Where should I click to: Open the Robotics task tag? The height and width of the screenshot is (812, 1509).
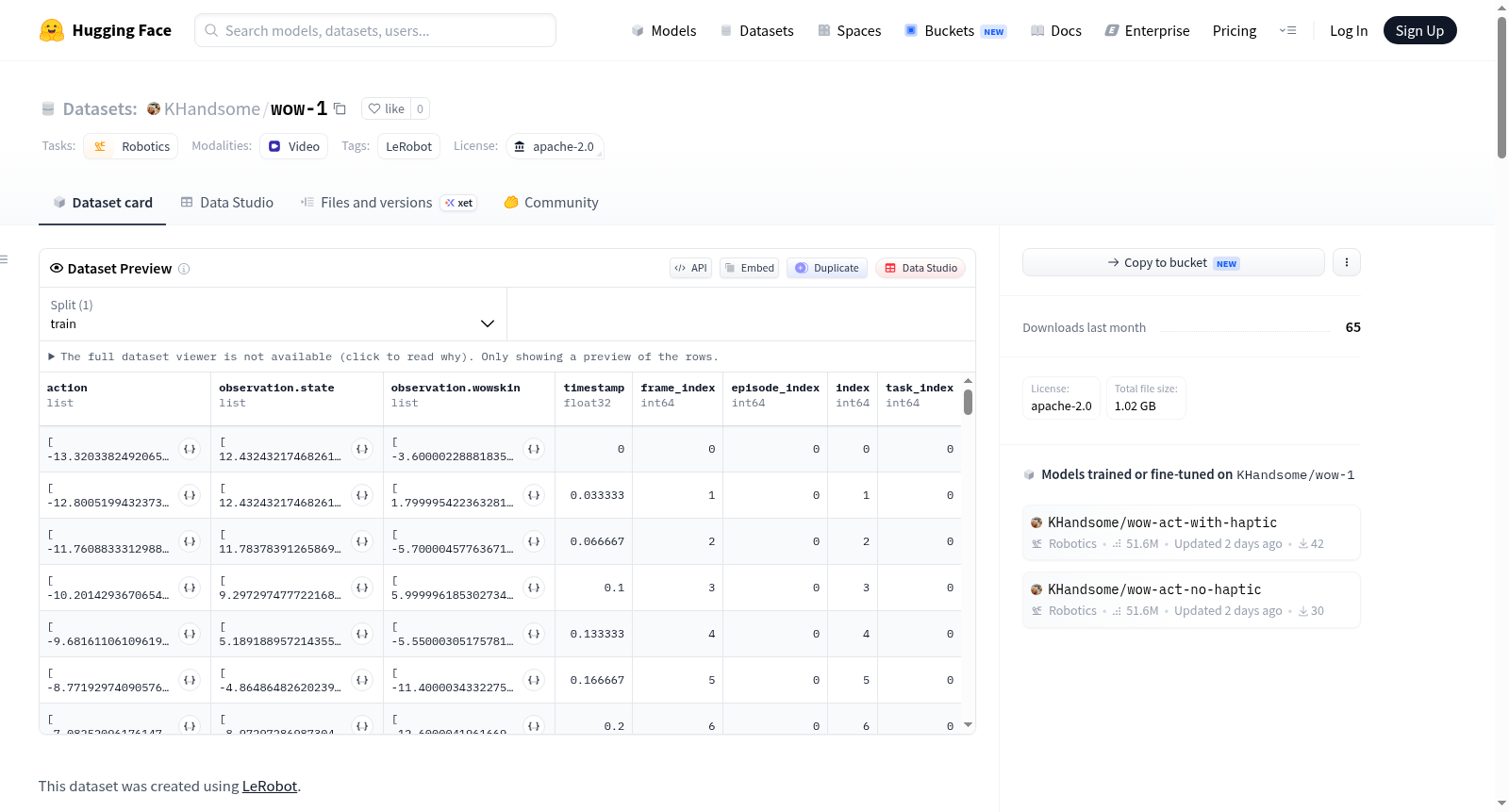tap(131, 146)
